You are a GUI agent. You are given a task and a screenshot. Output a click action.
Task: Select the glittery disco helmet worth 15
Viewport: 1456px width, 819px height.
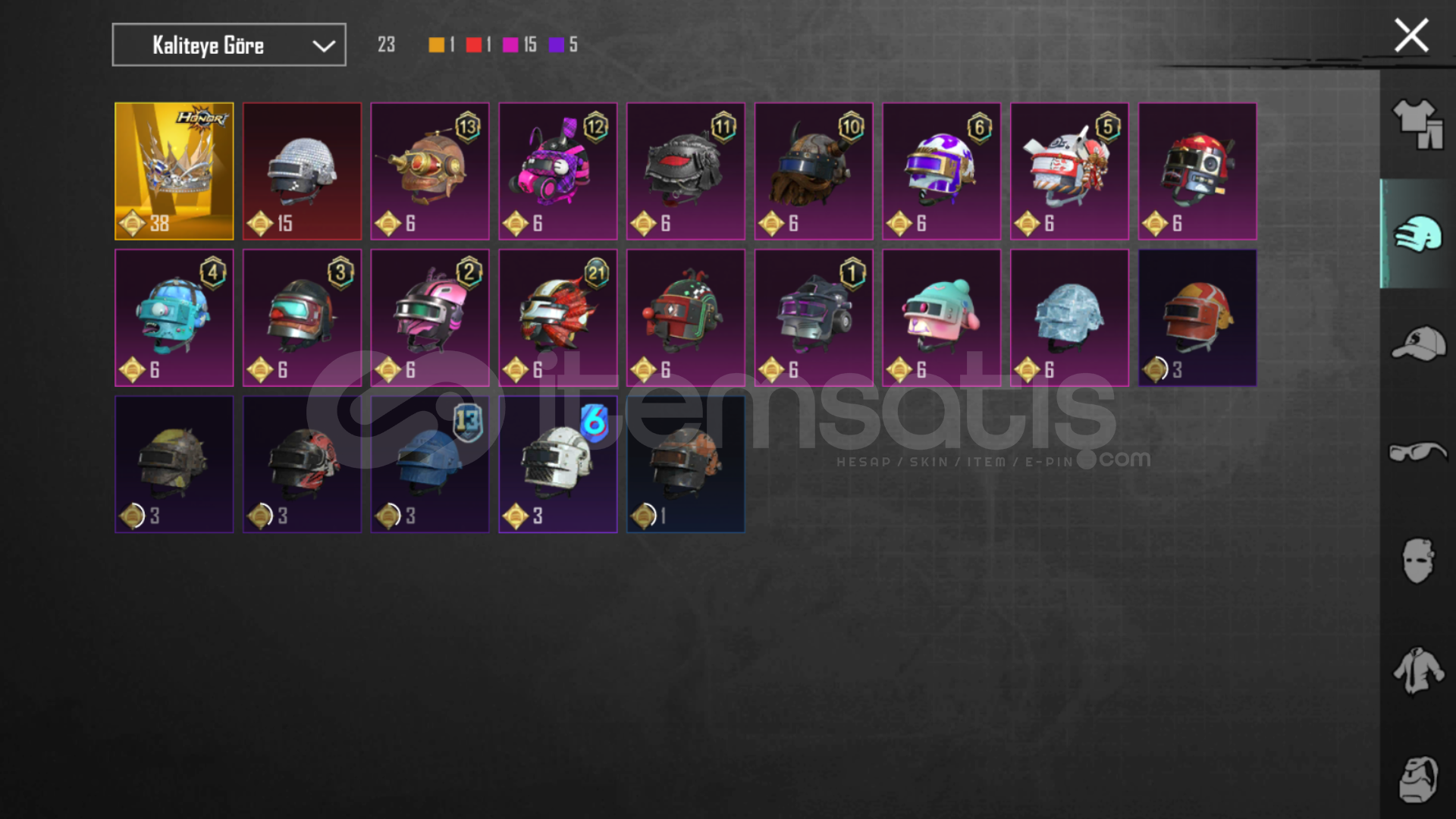pos(302,171)
